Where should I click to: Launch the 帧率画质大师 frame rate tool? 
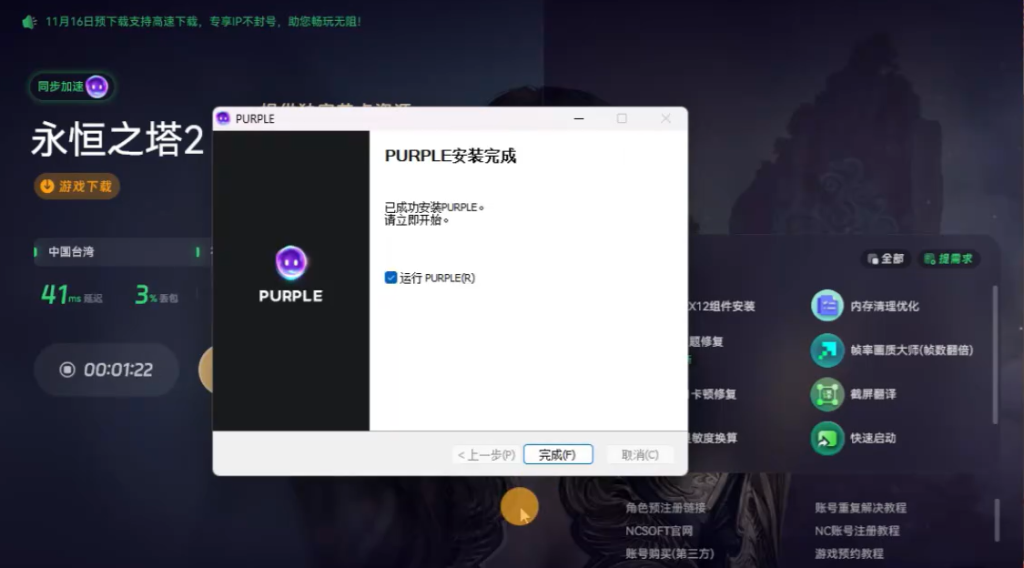tap(827, 350)
